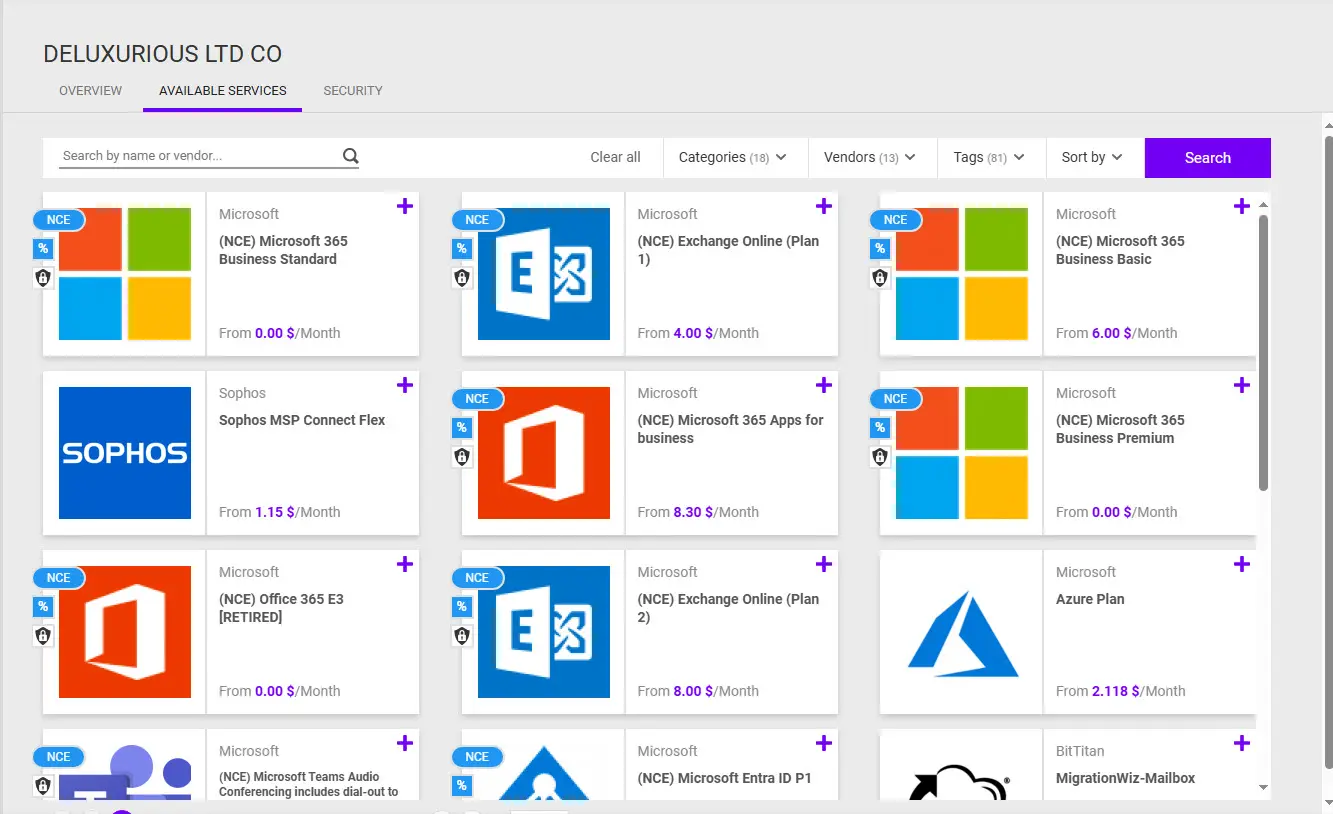The height and width of the screenshot is (814, 1333).
Task: Click the Azure Plan logo thumbnail
Action: (x=962, y=632)
